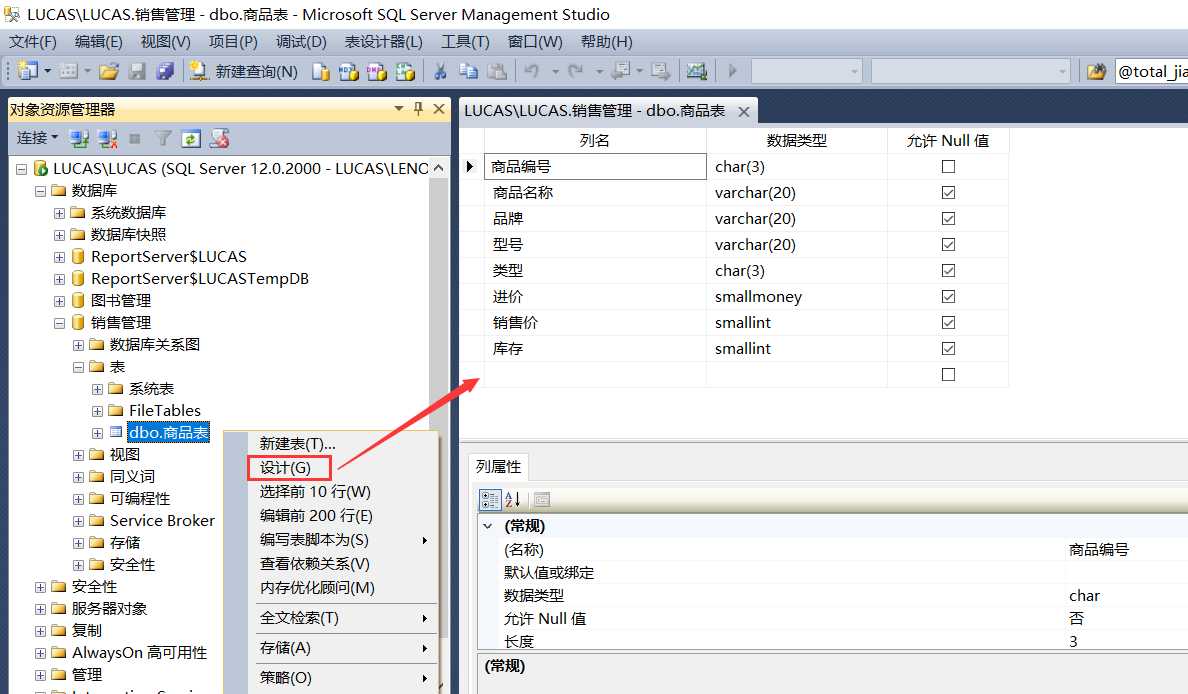1188x694 pixels.
Task: Collapse the 表 folder node
Action: (x=78, y=367)
